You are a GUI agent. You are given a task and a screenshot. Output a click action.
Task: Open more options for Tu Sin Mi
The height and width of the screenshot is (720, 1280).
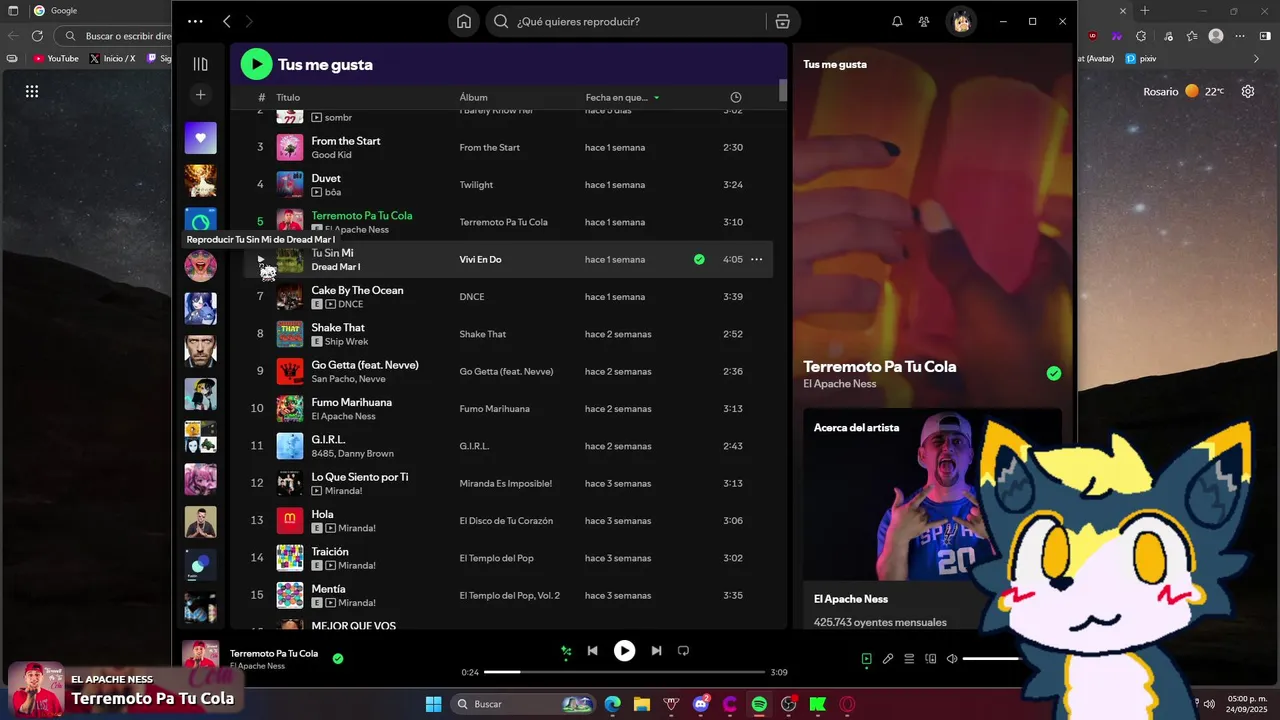point(756,259)
